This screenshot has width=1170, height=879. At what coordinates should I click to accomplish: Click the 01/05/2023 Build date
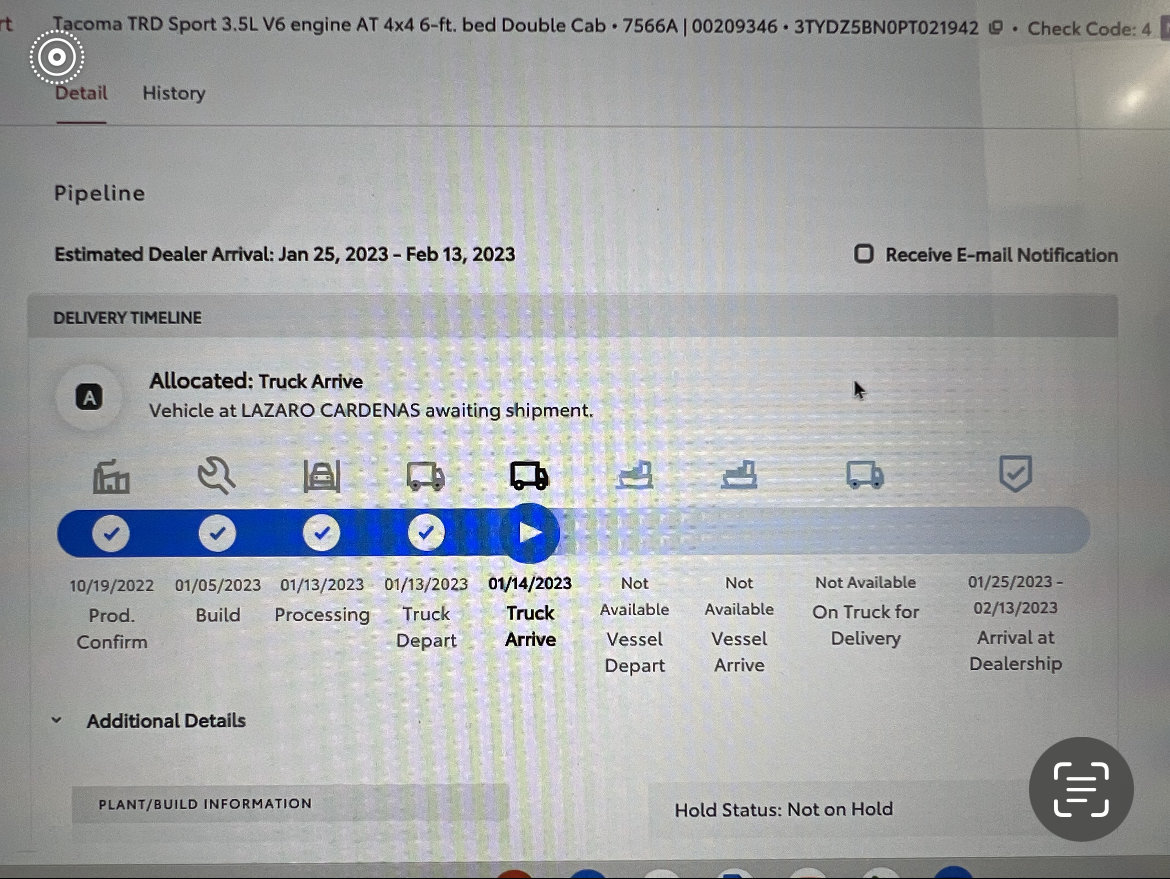[x=218, y=585]
